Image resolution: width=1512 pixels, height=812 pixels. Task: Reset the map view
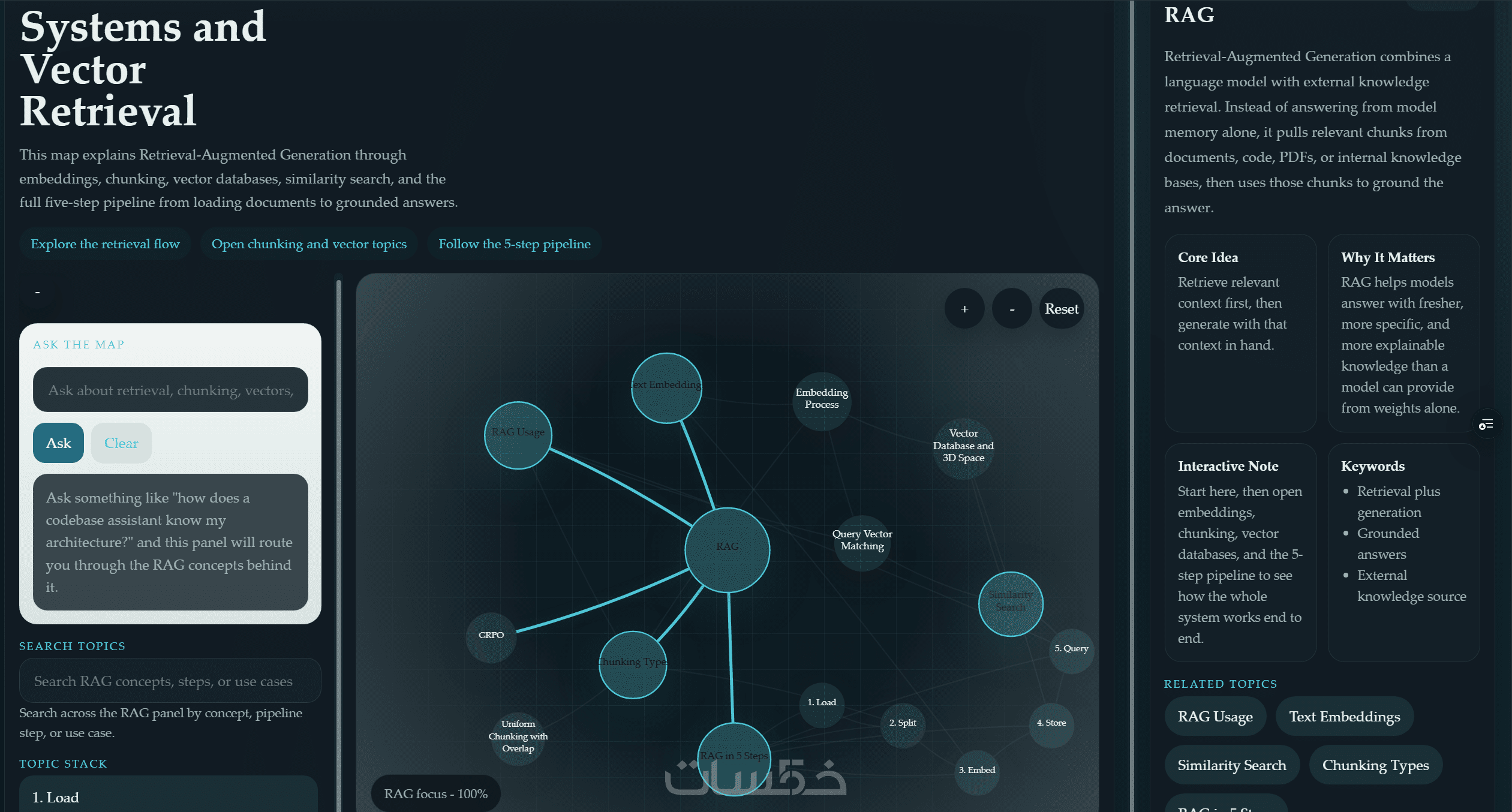coord(1061,309)
